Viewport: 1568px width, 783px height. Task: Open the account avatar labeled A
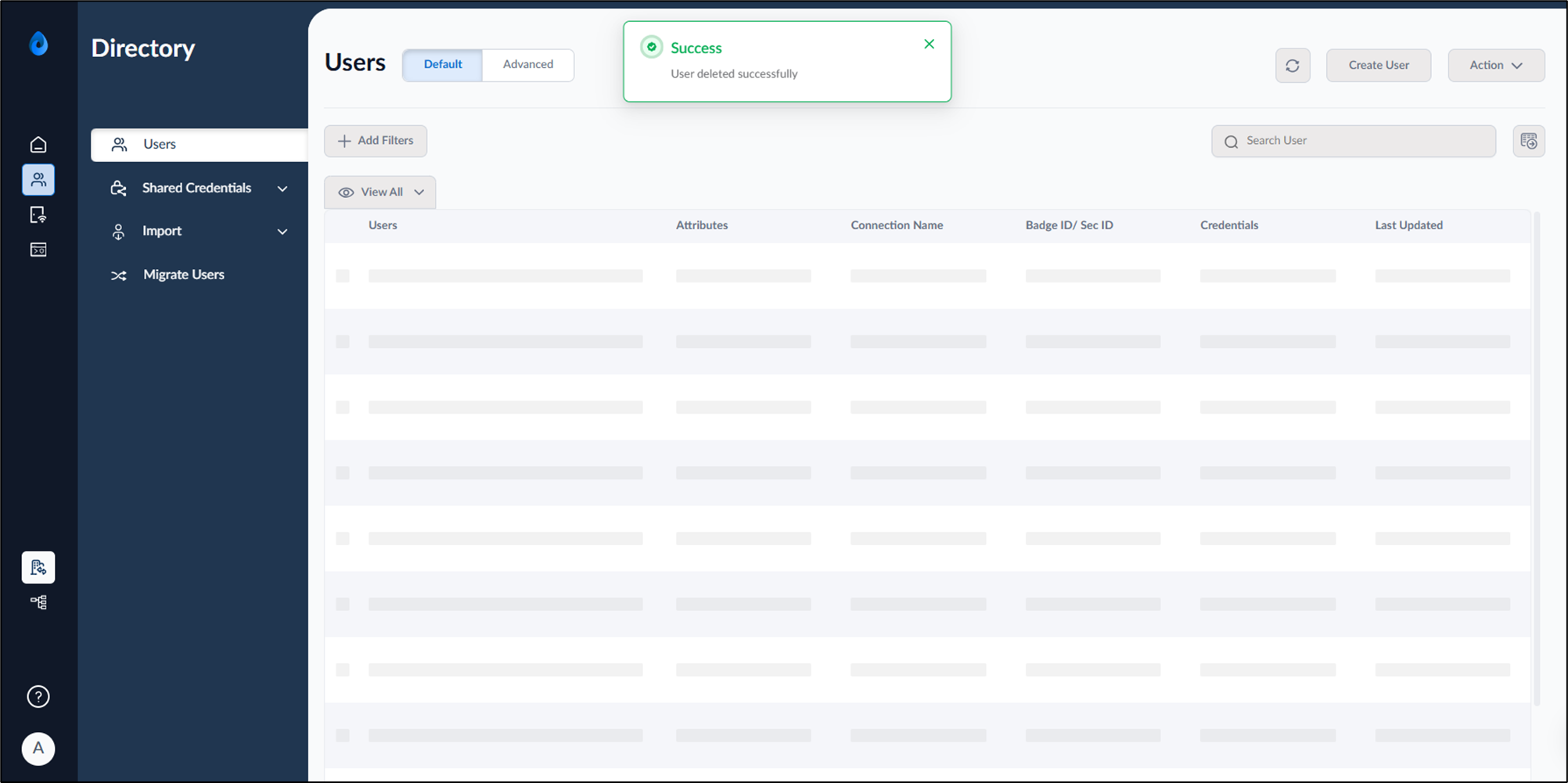tap(38, 749)
